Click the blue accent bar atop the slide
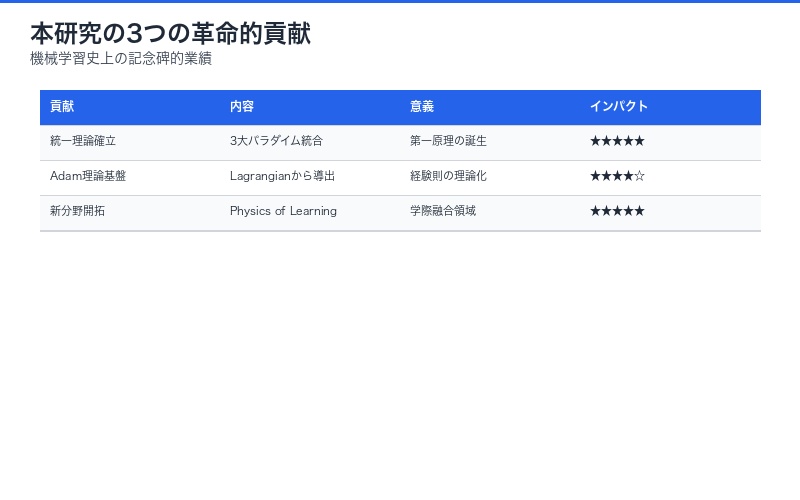Screen dimensions: 800x500 click(x=400, y=1)
